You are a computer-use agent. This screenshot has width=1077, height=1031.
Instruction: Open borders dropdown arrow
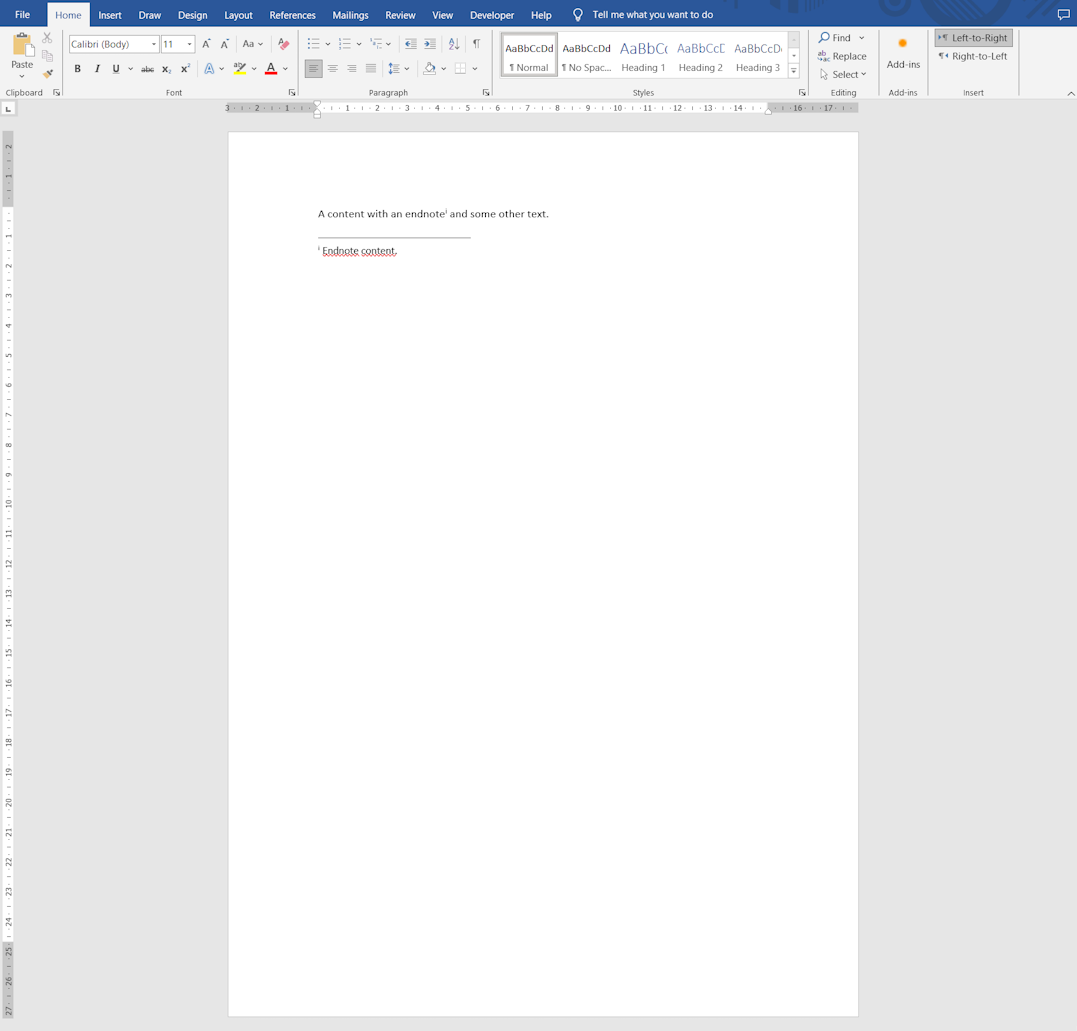pyautogui.click(x=475, y=69)
